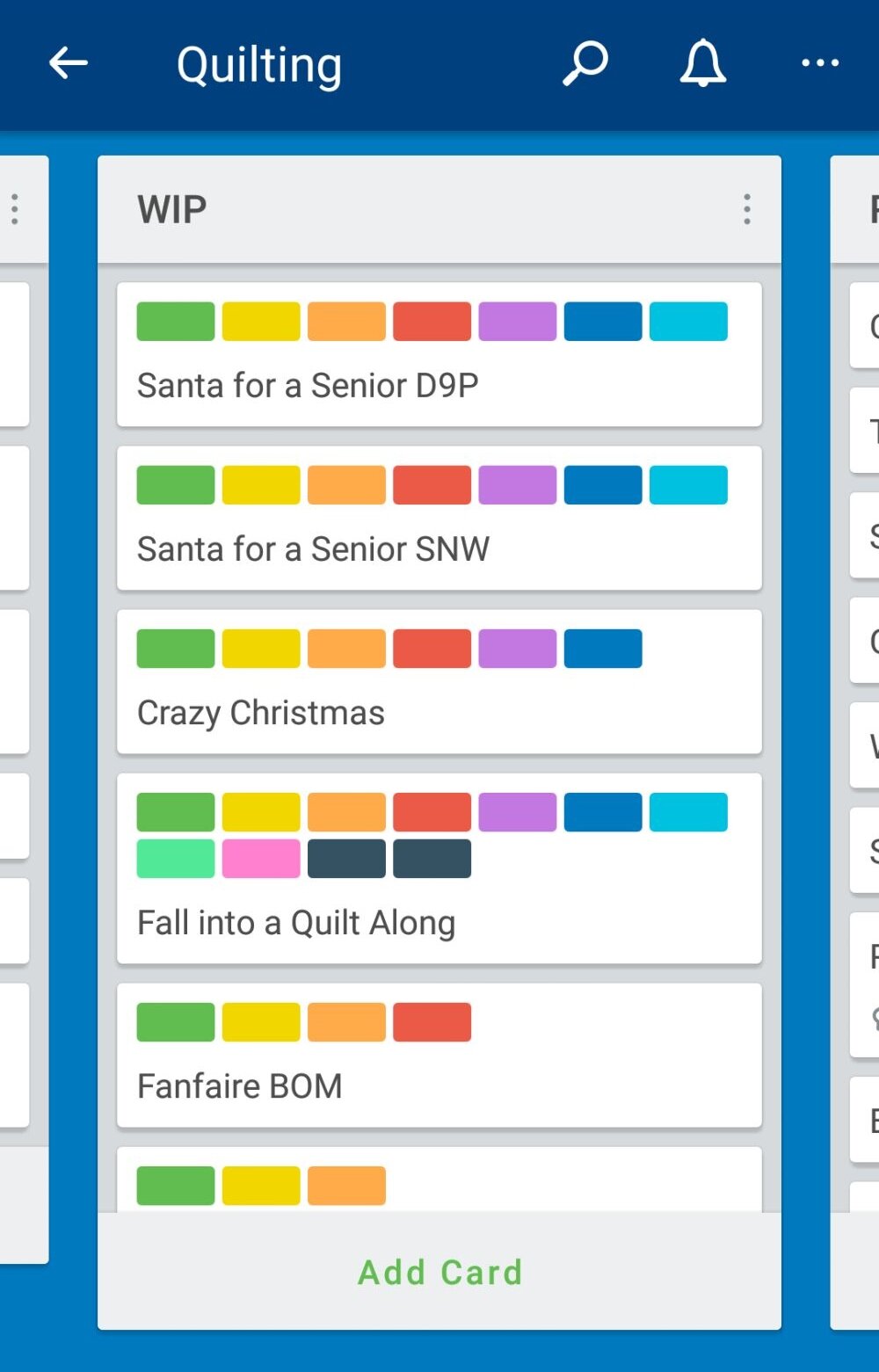Tap the back arrow in the header
Image resolution: width=879 pixels, height=1372 pixels.
coord(68,63)
